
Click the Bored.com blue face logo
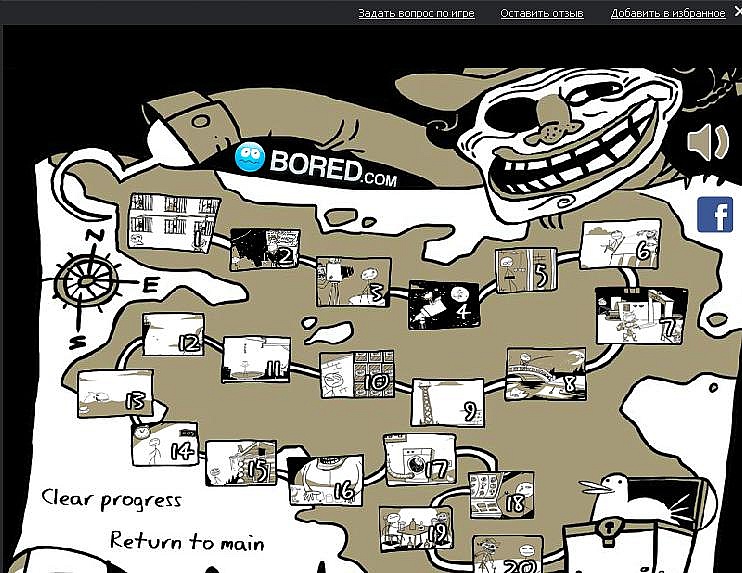coord(249,157)
